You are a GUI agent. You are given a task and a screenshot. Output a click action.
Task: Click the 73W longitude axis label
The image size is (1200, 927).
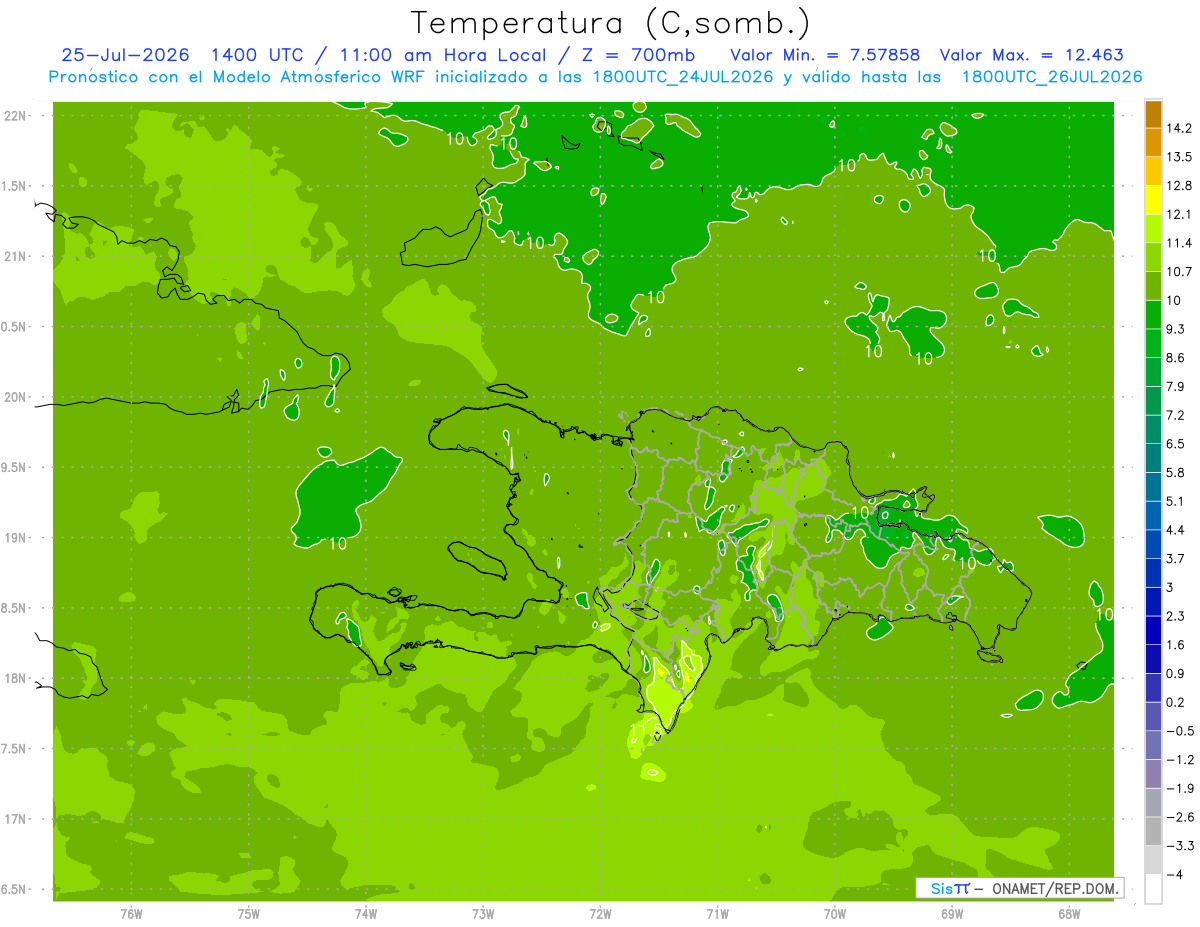click(x=483, y=913)
